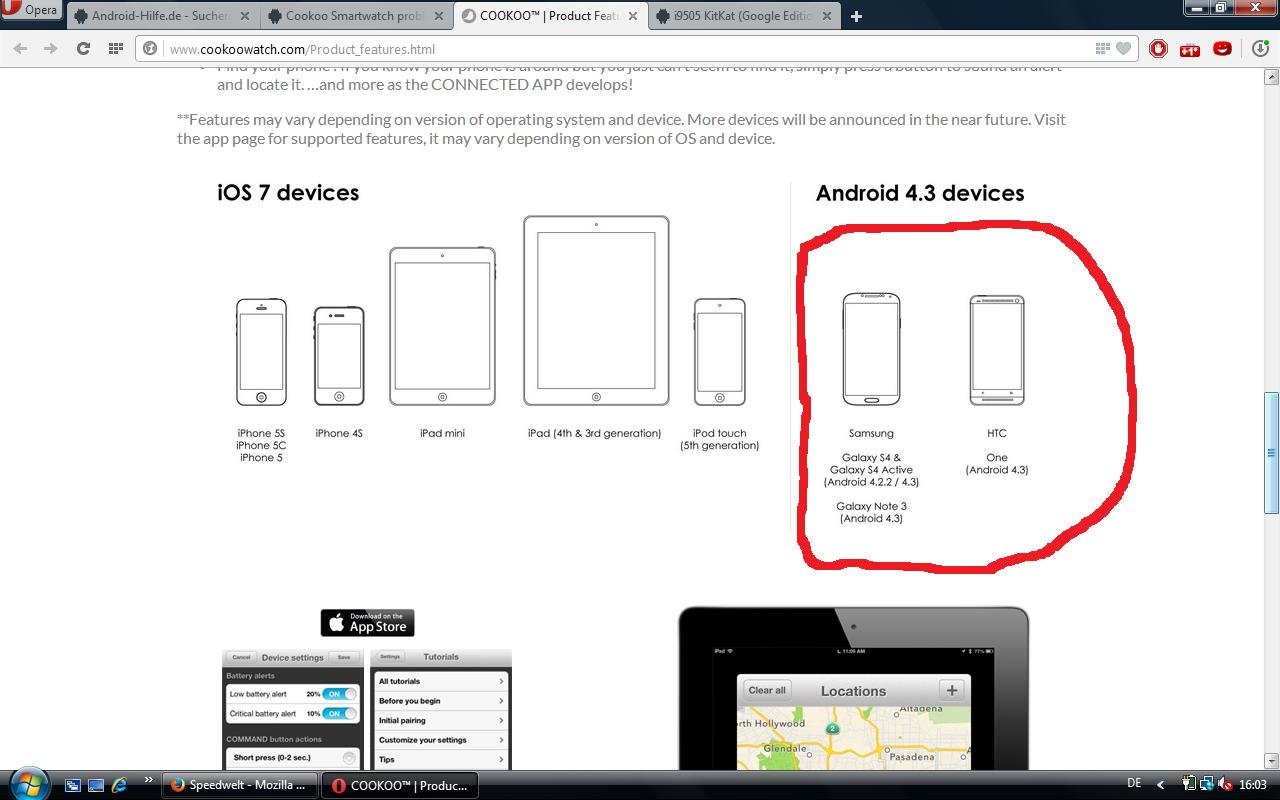
Task: Select the Short press radio option
Action: coord(349,758)
